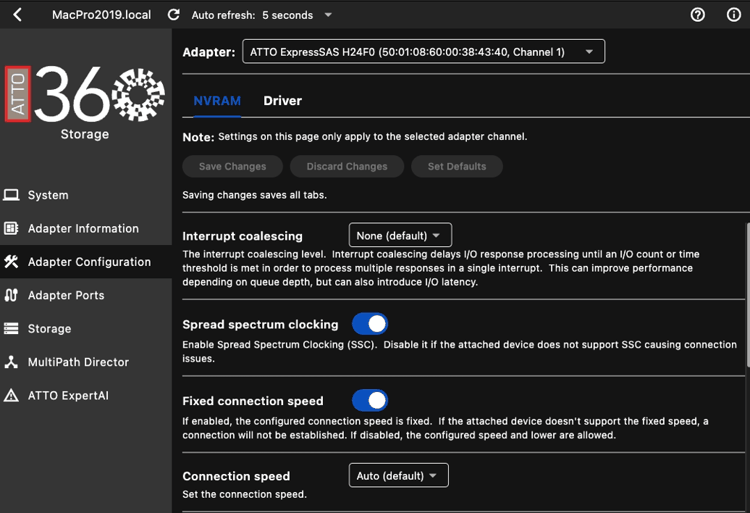750x513 pixels.
Task: Click the refresh icon in top bar
Action: click(x=174, y=15)
